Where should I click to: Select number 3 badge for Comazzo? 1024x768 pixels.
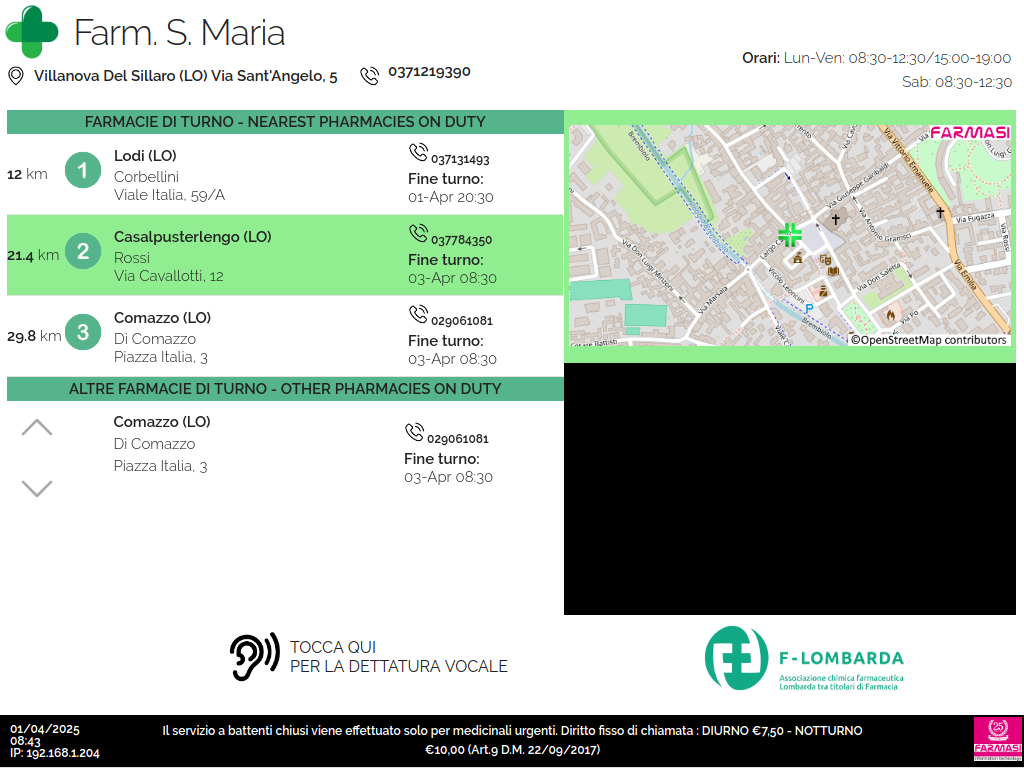pyautogui.click(x=83, y=333)
